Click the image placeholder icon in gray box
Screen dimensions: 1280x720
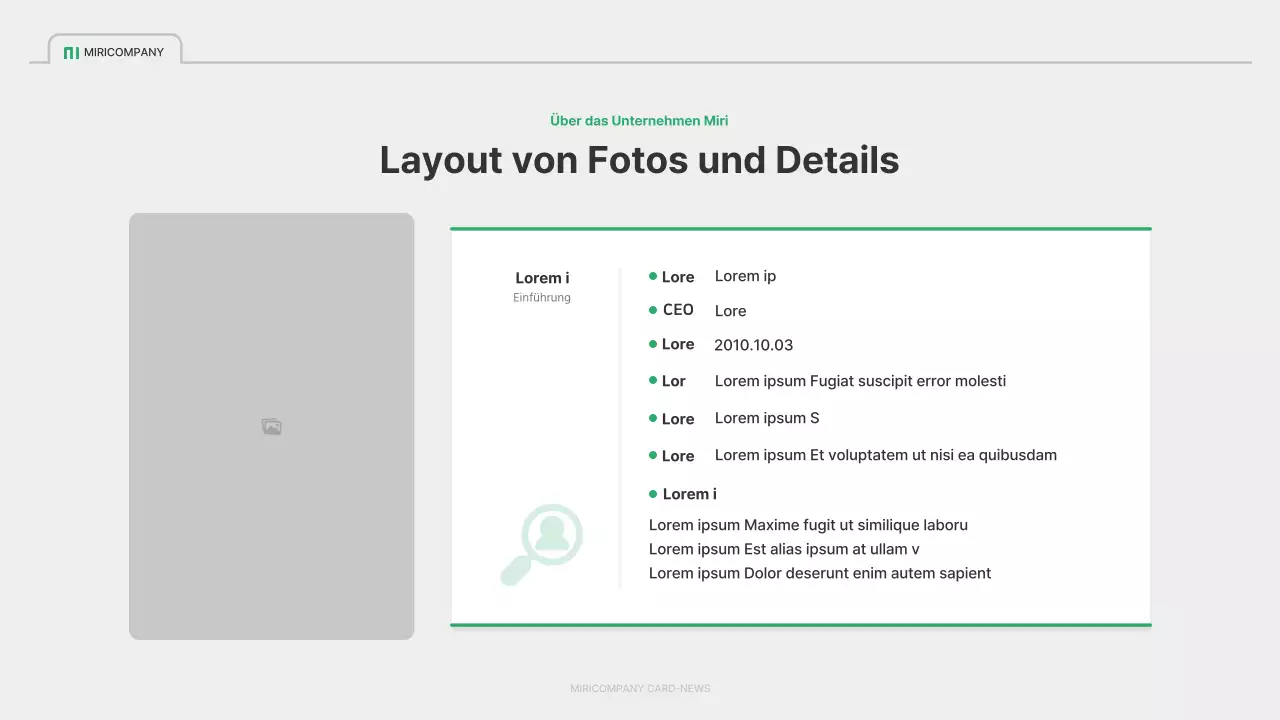point(271,427)
